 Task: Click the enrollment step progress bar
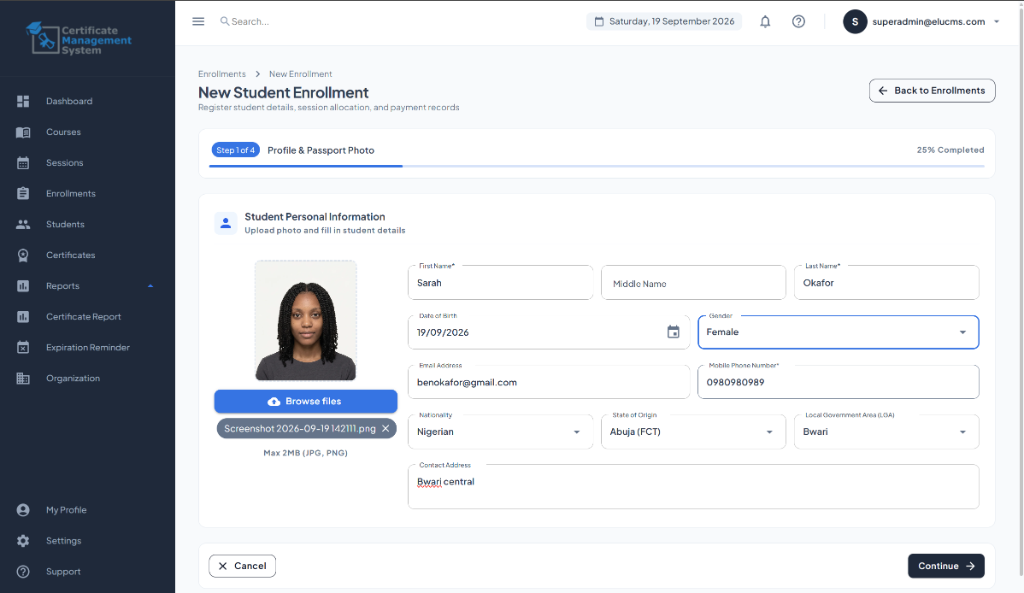[596, 167]
